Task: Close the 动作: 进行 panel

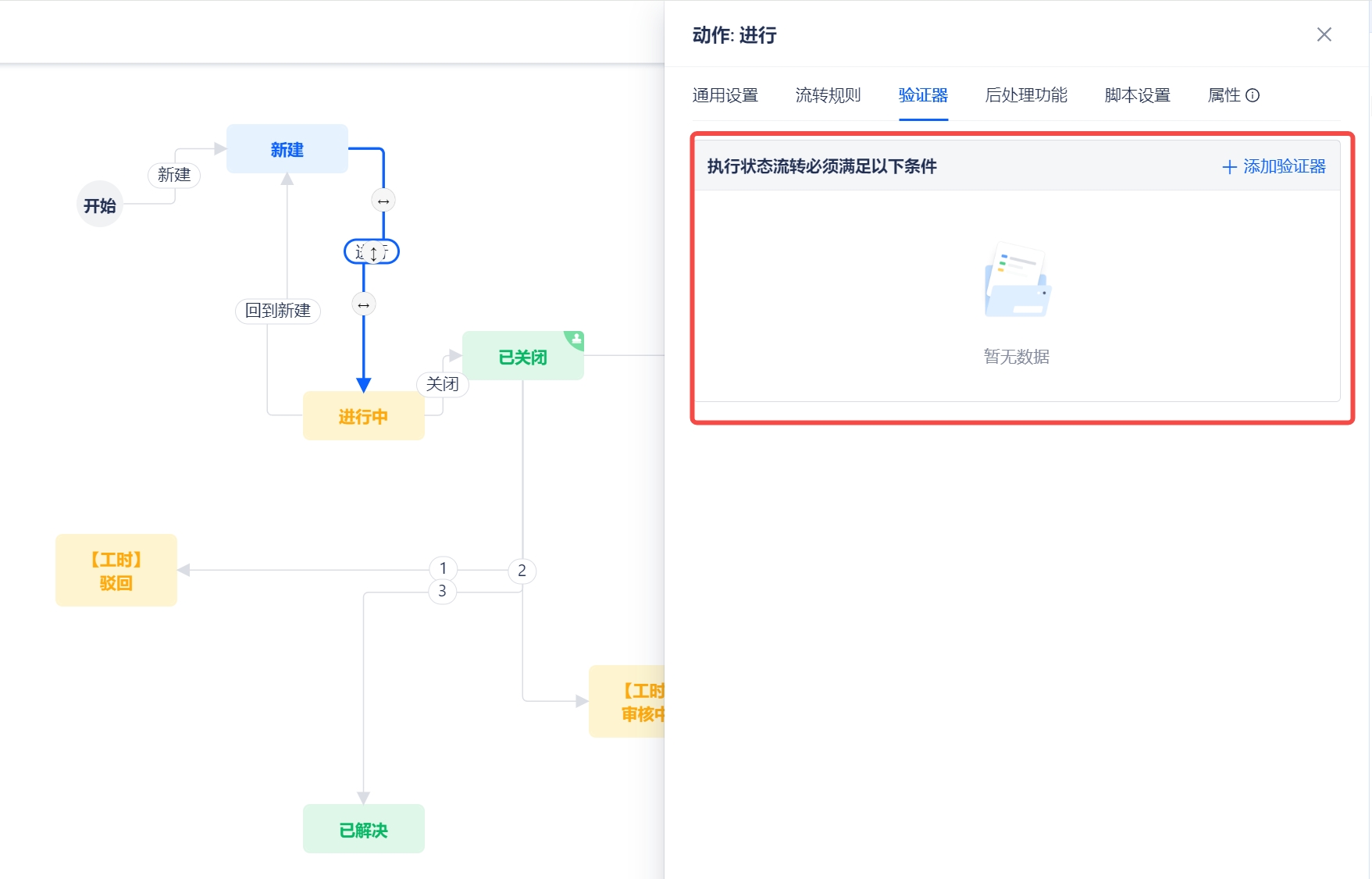Action: point(1324,34)
